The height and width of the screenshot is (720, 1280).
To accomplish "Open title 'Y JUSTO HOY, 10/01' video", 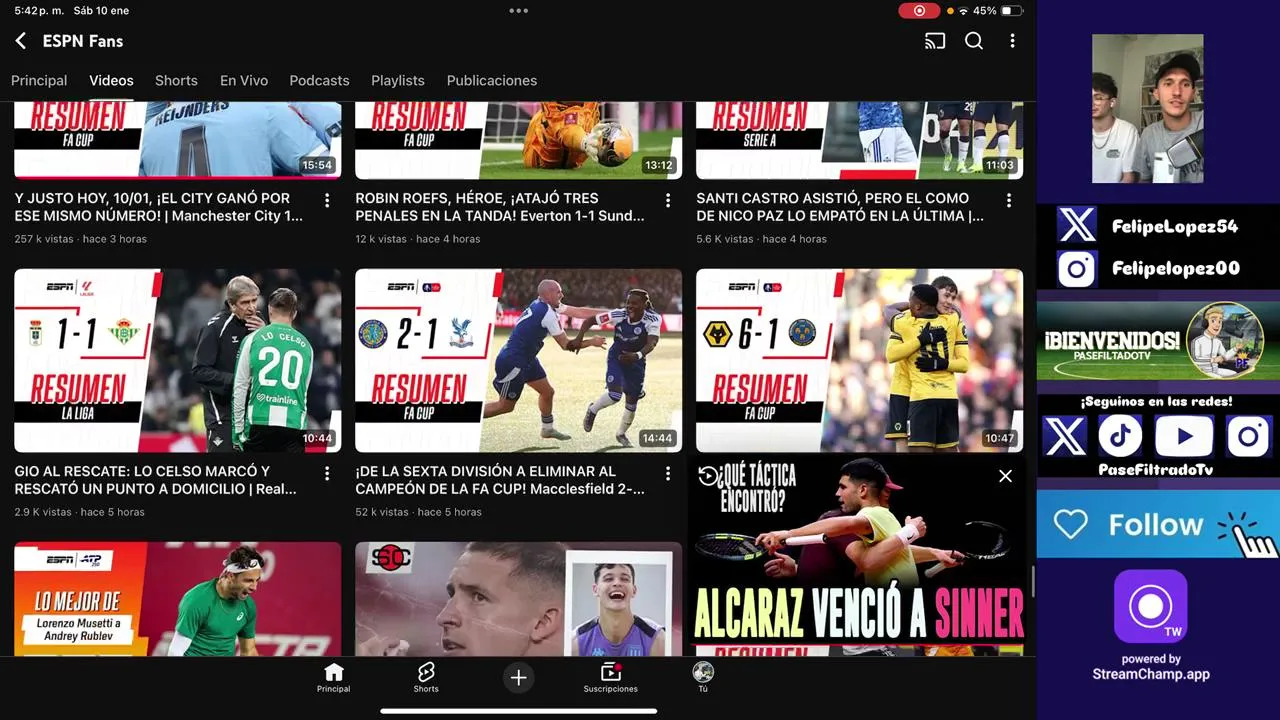I will coord(159,207).
